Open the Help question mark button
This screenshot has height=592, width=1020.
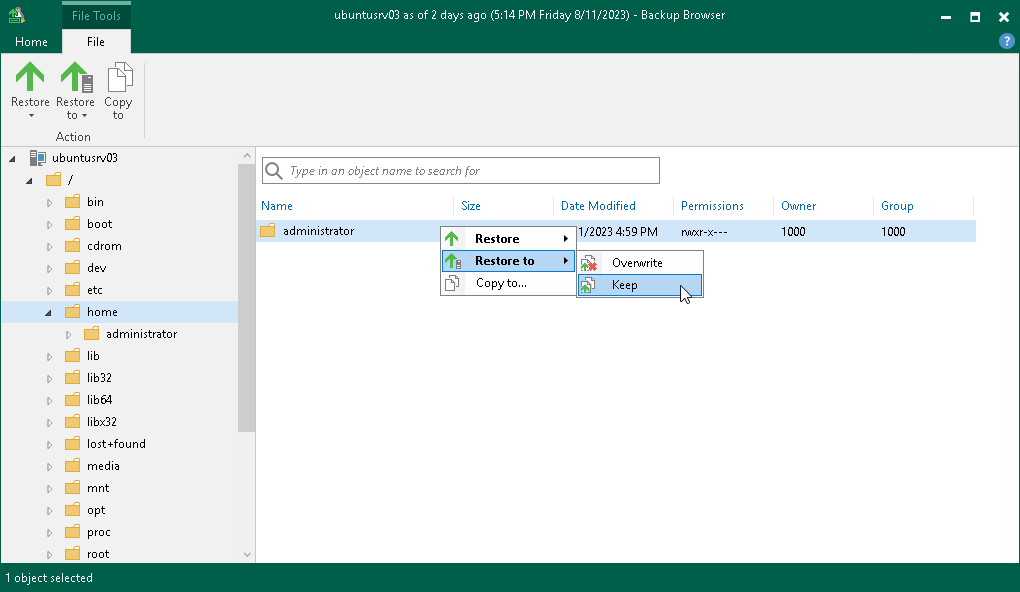[1005, 41]
